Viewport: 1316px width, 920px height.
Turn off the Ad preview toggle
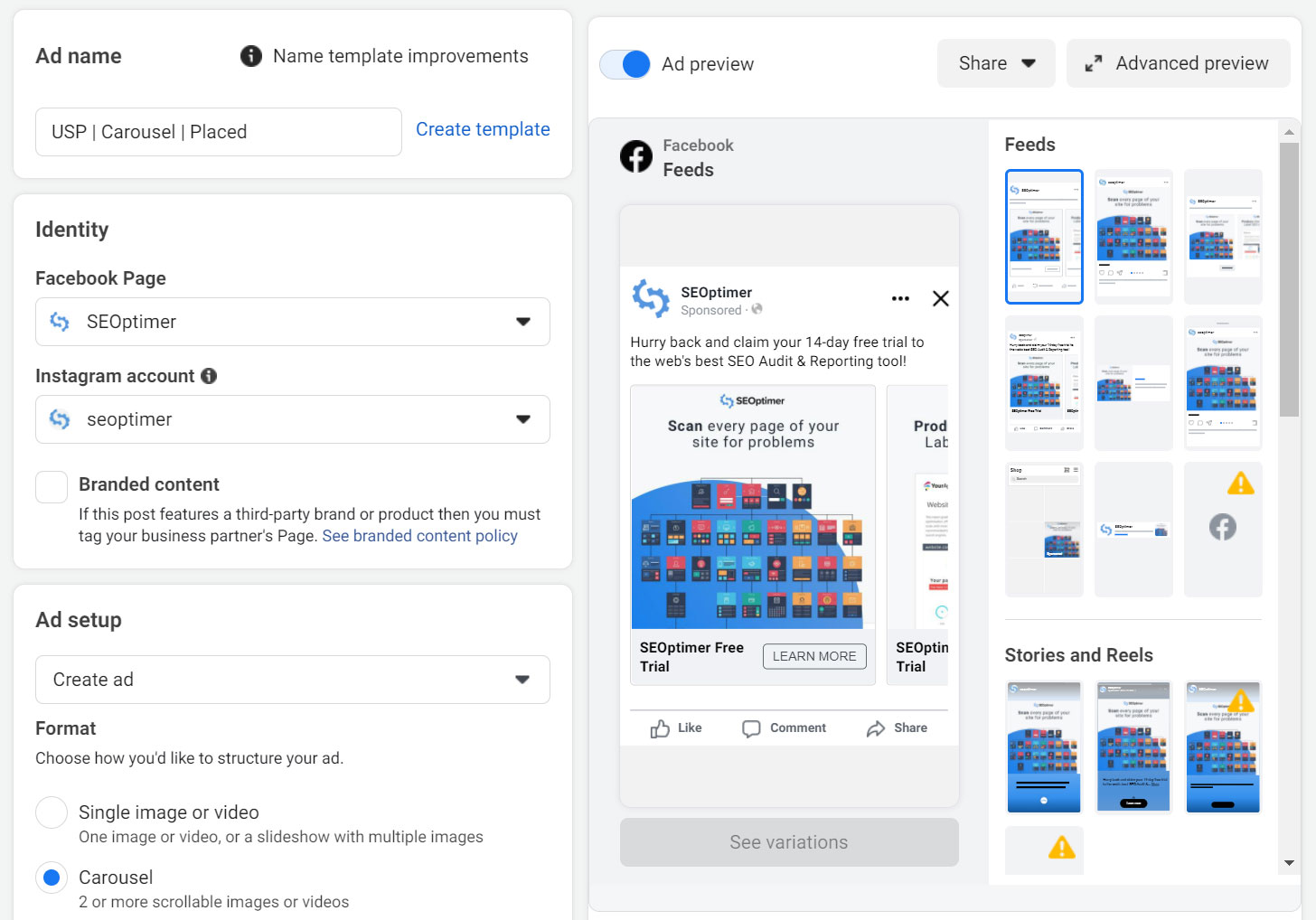pos(625,64)
